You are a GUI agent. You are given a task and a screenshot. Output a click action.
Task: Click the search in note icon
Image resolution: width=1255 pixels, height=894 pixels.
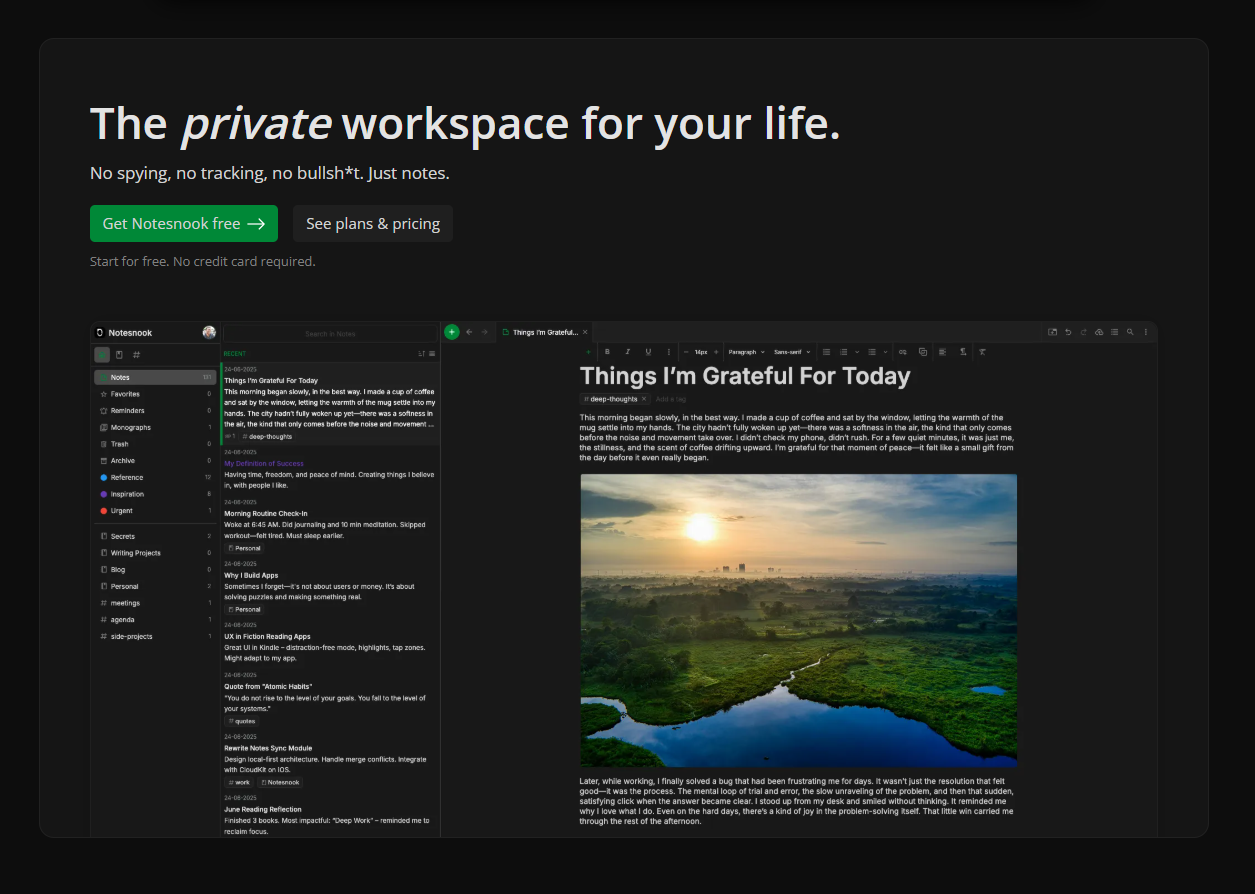coord(1130,332)
